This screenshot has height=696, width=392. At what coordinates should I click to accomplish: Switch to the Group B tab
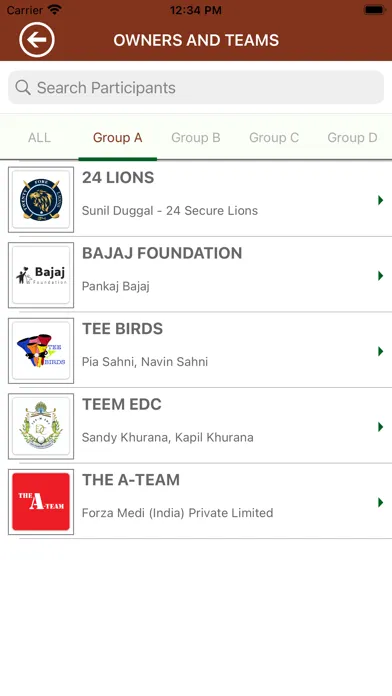pos(196,138)
